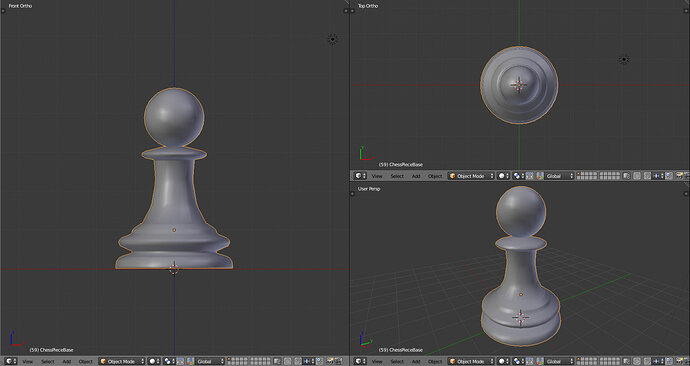Open Select menu in Front Ortho header
The image size is (690, 366).
tap(48, 361)
